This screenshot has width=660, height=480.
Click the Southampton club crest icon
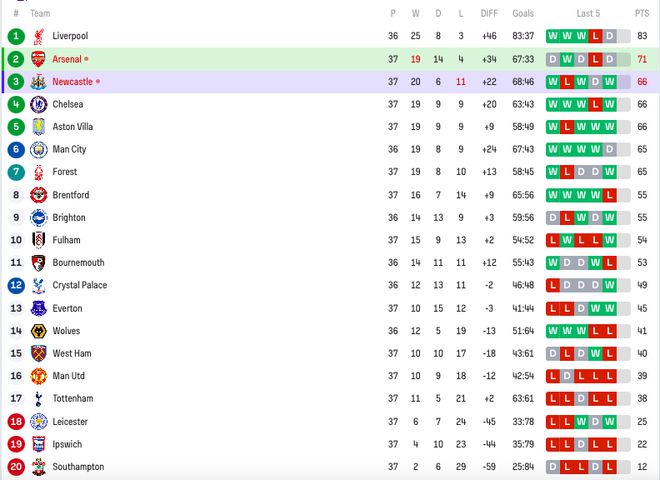(39, 467)
